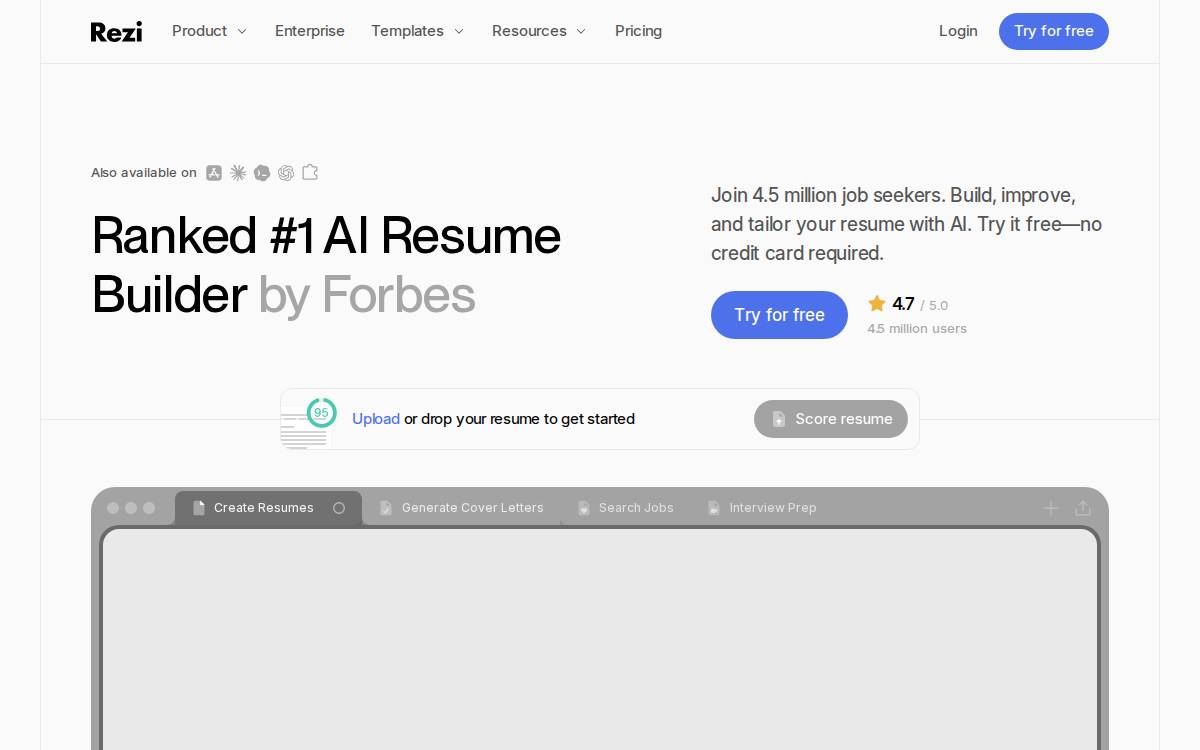Click the document icon on Create Resumes tab
Screen dimensions: 1200x750
(199, 508)
